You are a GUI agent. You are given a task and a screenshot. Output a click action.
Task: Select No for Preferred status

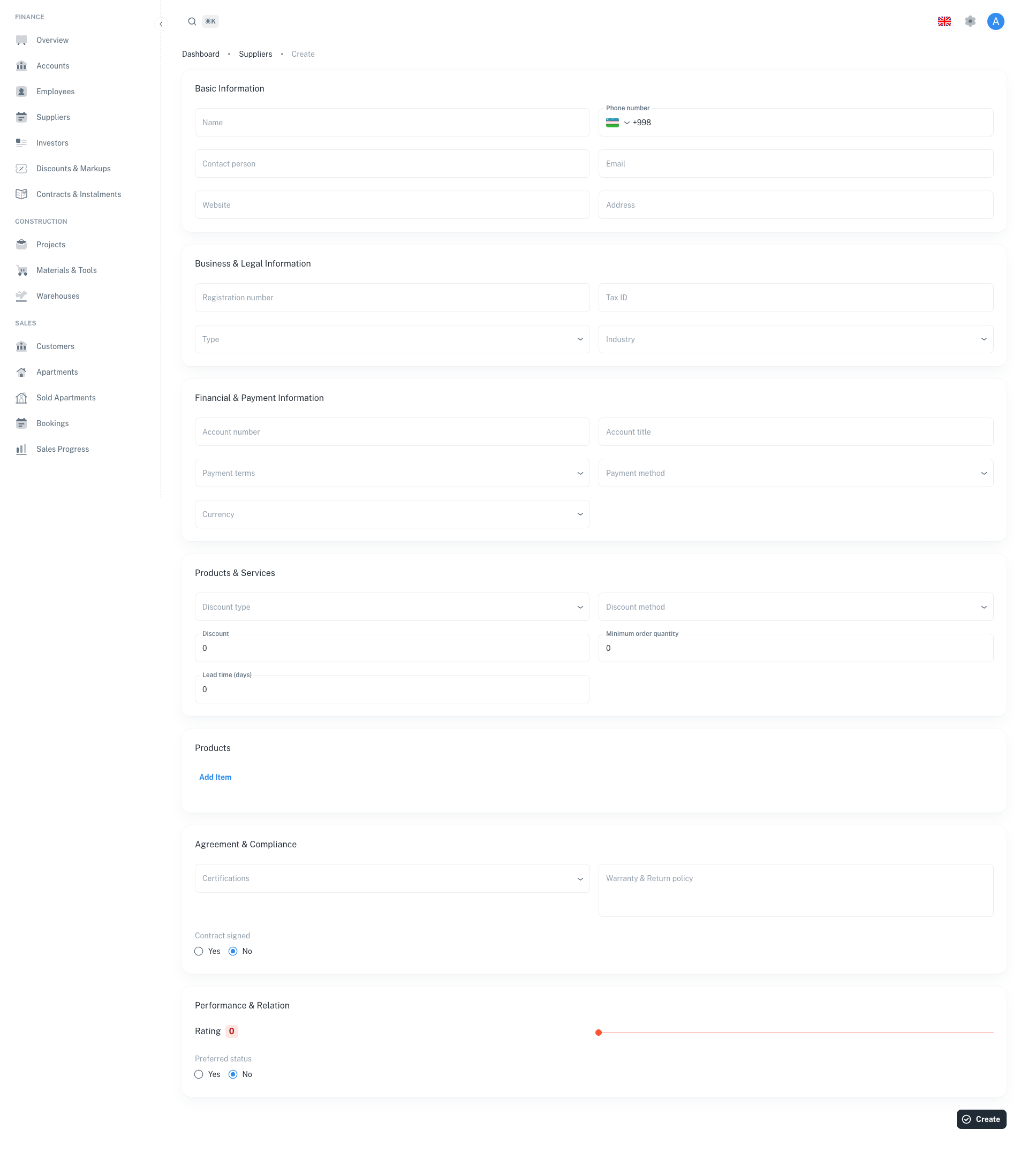[233, 1074]
